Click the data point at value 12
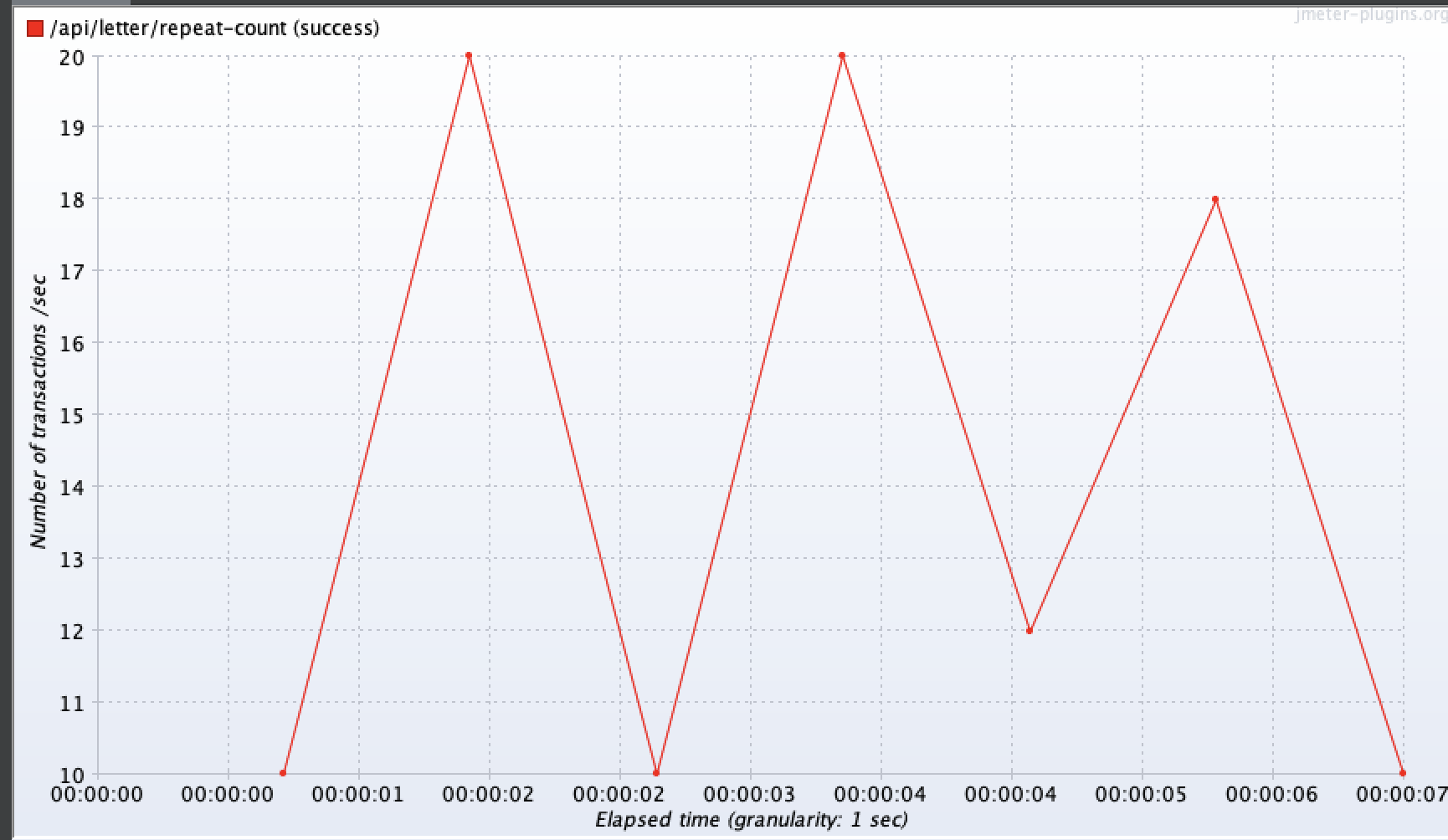The width and height of the screenshot is (1448, 840). 1030,630
